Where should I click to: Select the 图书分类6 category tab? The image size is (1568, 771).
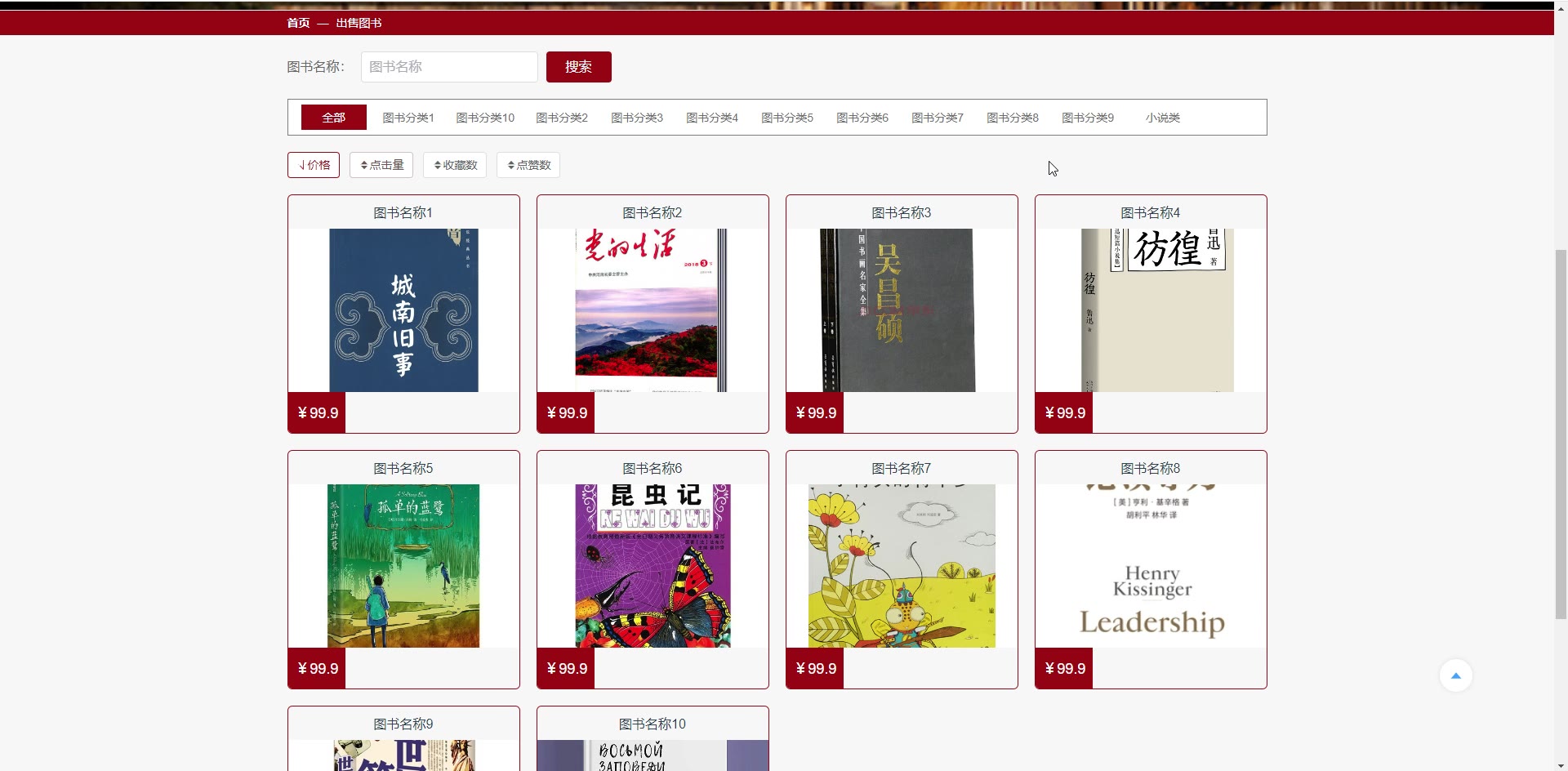[862, 118]
